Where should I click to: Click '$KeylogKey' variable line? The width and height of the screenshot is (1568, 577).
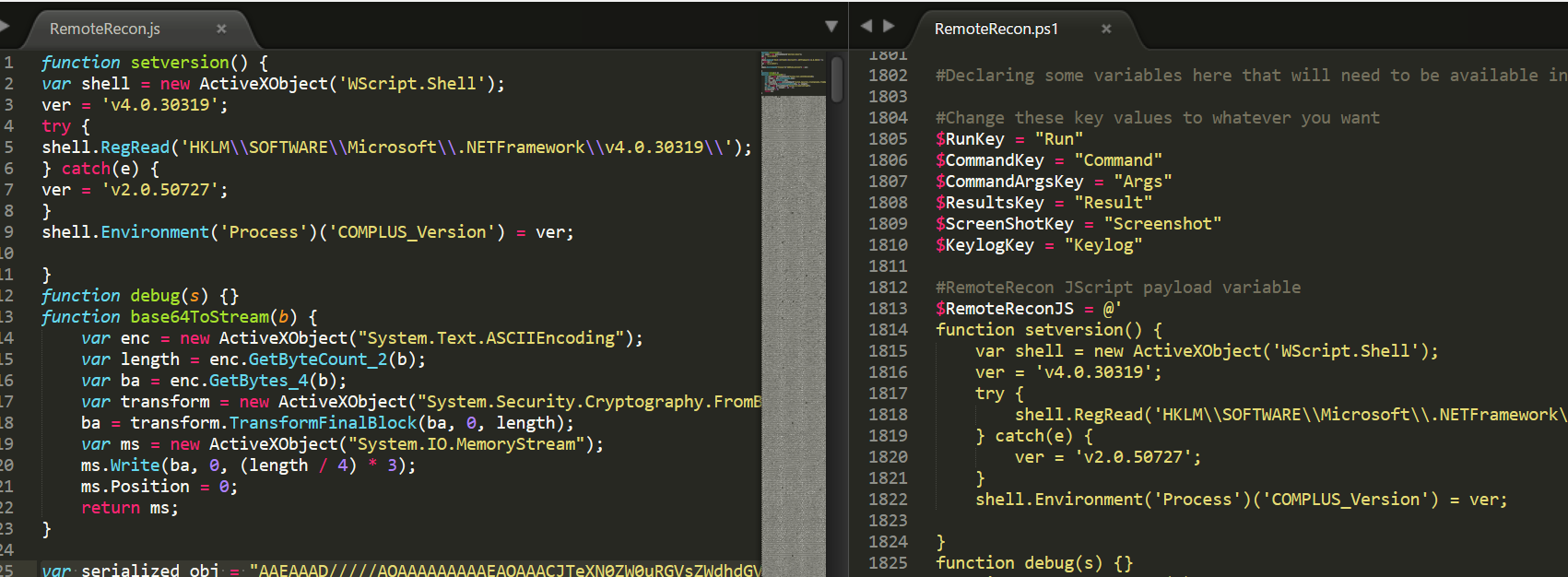pos(1039,245)
